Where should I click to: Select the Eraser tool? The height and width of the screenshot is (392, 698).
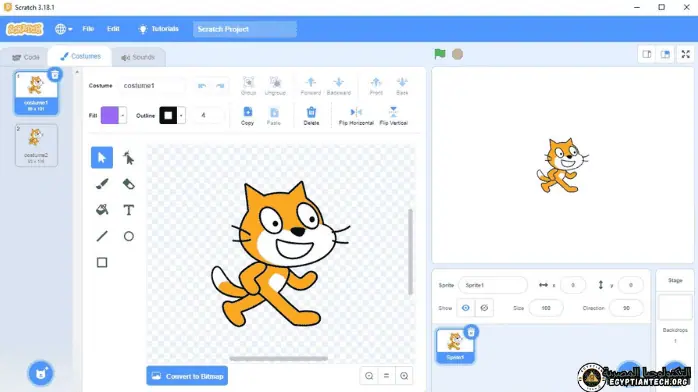click(x=129, y=184)
